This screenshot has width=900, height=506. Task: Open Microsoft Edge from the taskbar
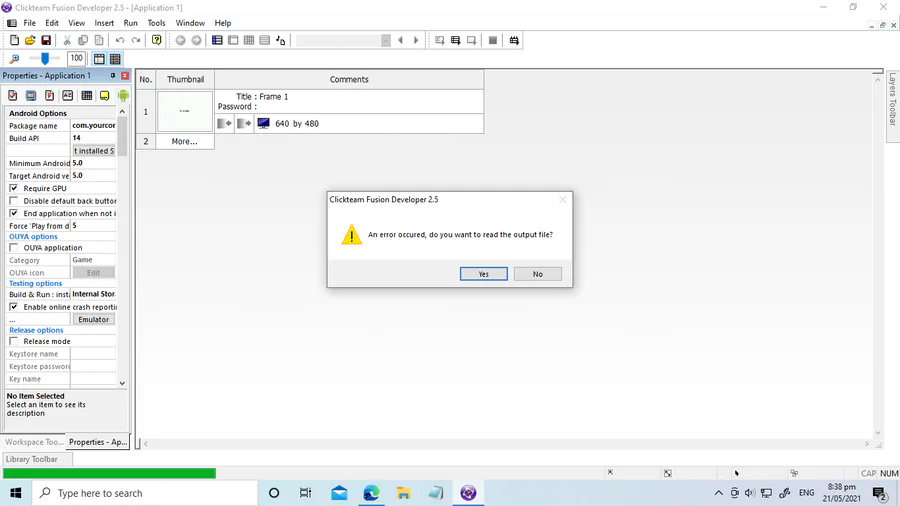click(x=371, y=493)
